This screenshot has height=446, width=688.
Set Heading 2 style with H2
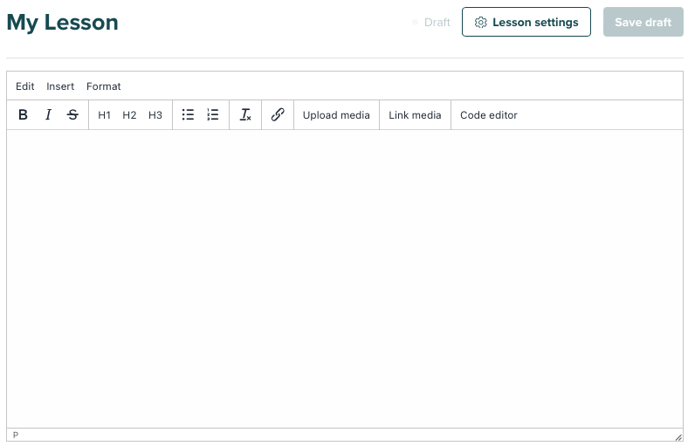(x=129, y=115)
